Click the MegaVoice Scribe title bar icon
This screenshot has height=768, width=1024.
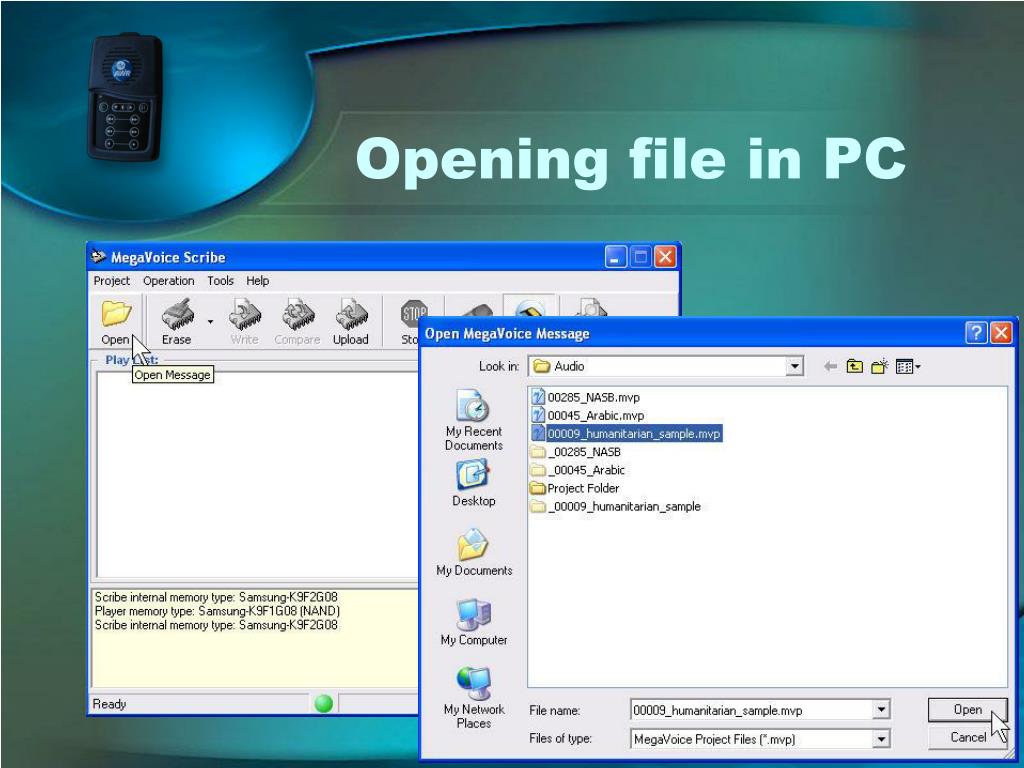click(x=99, y=257)
